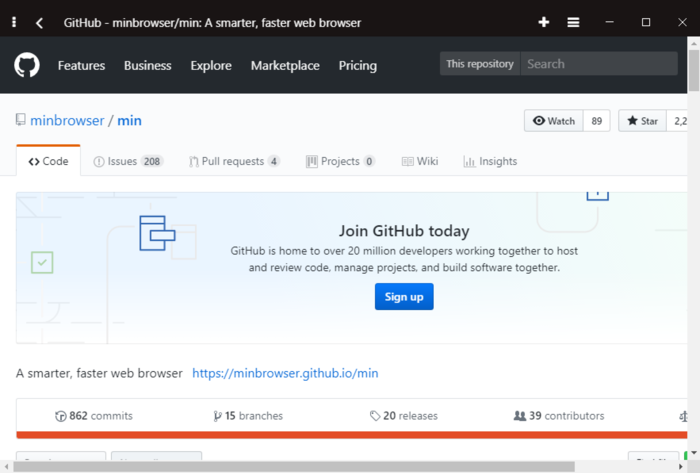The width and height of the screenshot is (700, 473).
Task: Open a new tab with plus icon
Action: click(x=543, y=22)
